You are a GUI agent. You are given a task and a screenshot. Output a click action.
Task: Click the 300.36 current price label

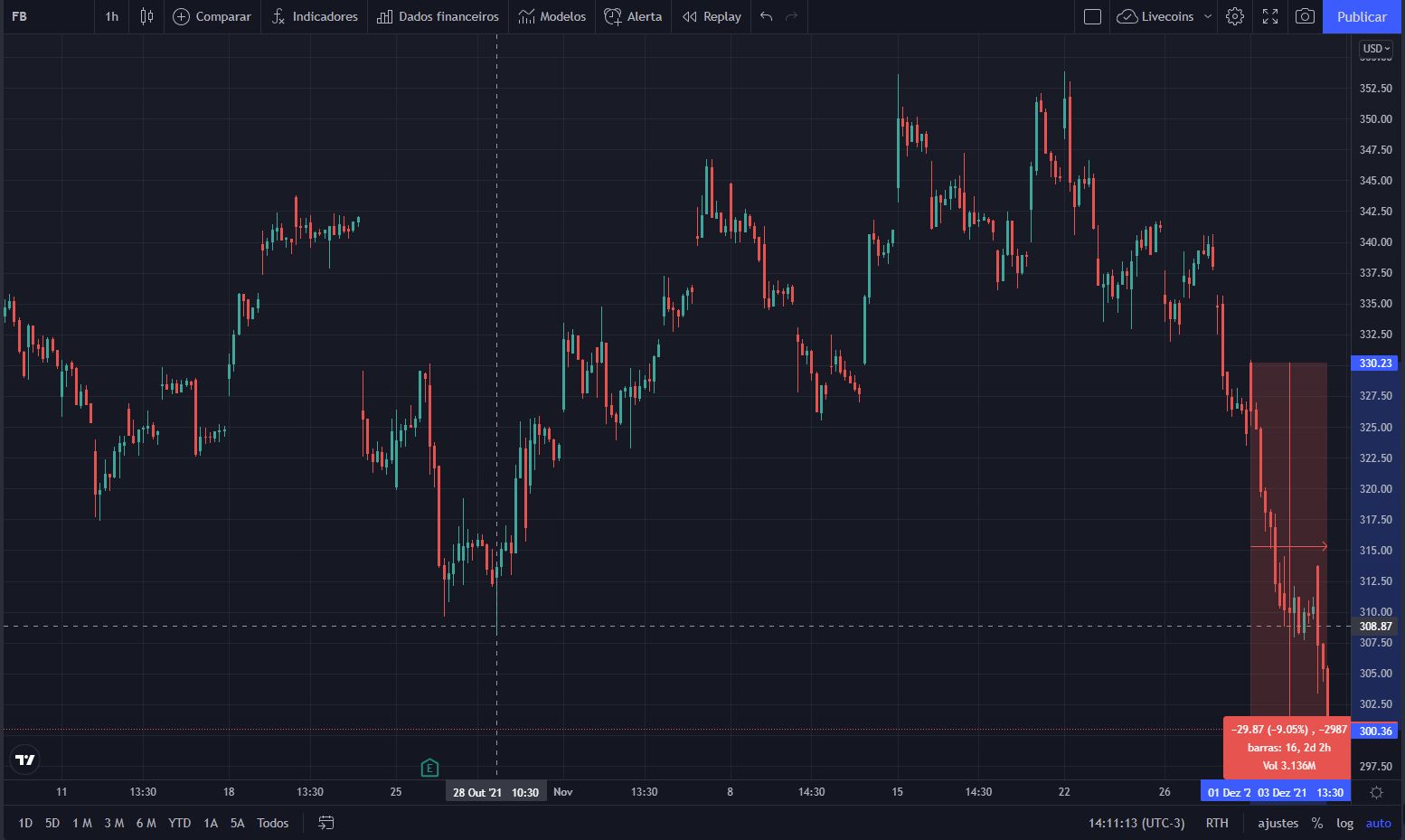click(x=1374, y=731)
